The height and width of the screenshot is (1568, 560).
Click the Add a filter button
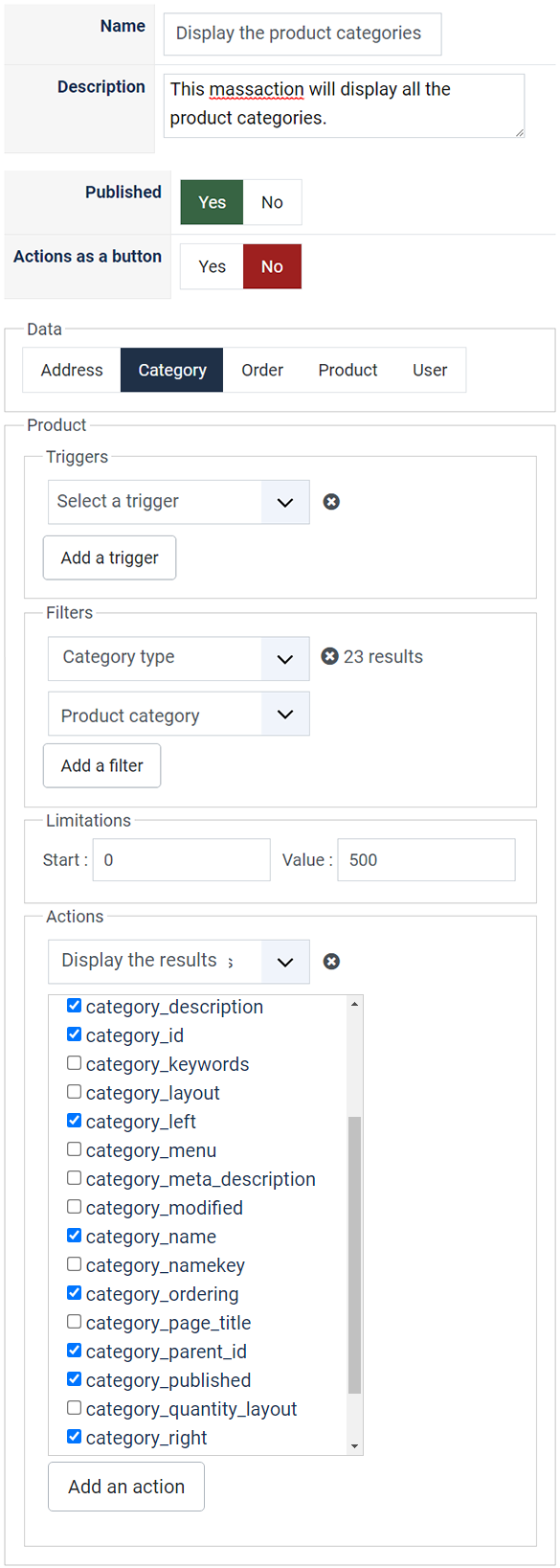[x=102, y=765]
